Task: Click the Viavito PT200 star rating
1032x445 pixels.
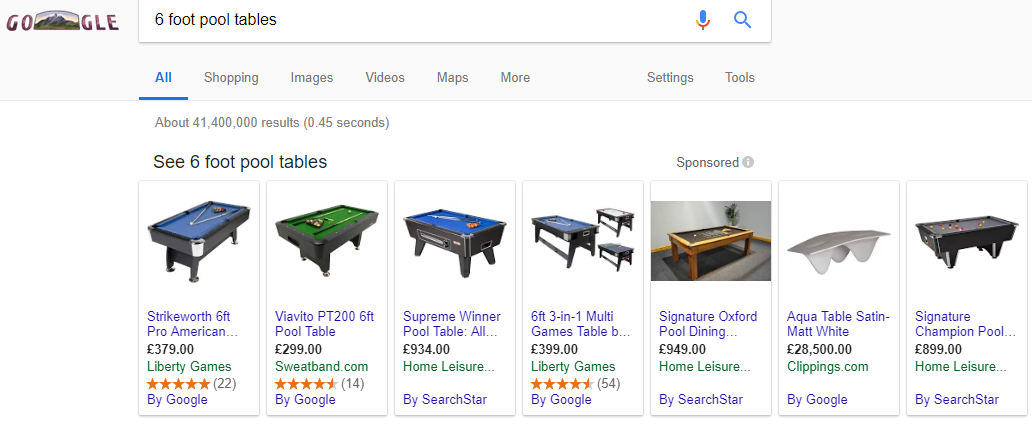Action: coord(306,384)
